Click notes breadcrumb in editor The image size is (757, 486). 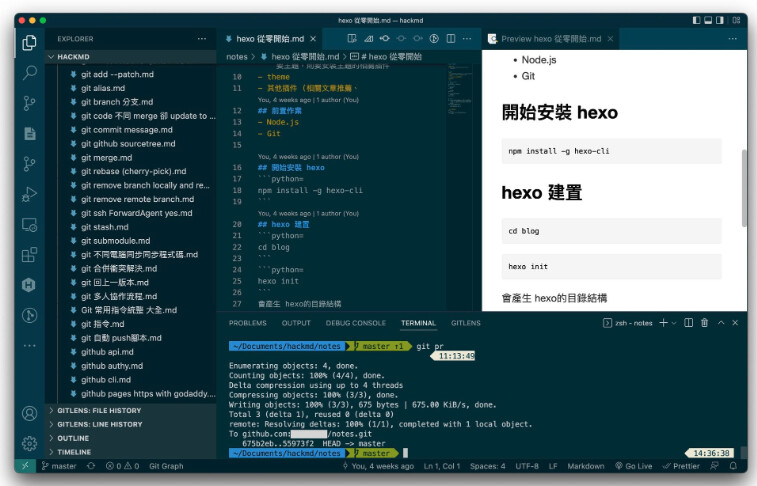tap(237, 56)
